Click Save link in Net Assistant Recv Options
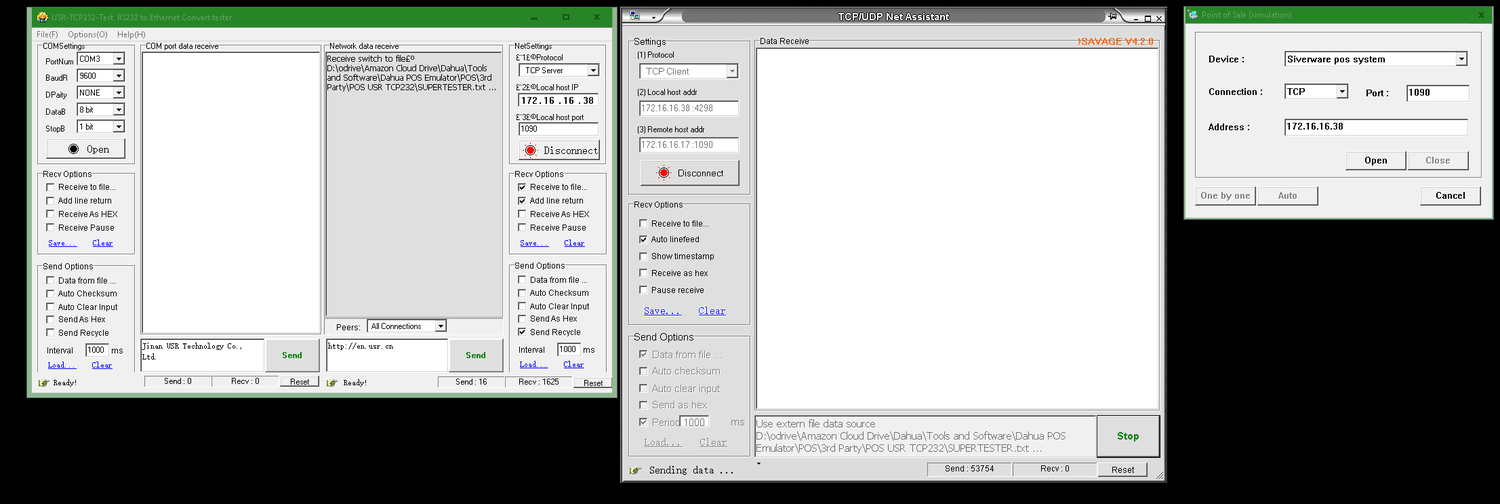The width and height of the screenshot is (1500, 504). coord(662,311)
